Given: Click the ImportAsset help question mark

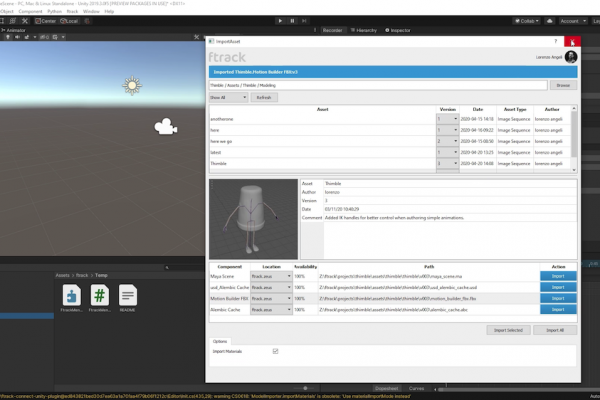Looking at the screenshot, I should point(556,41).
